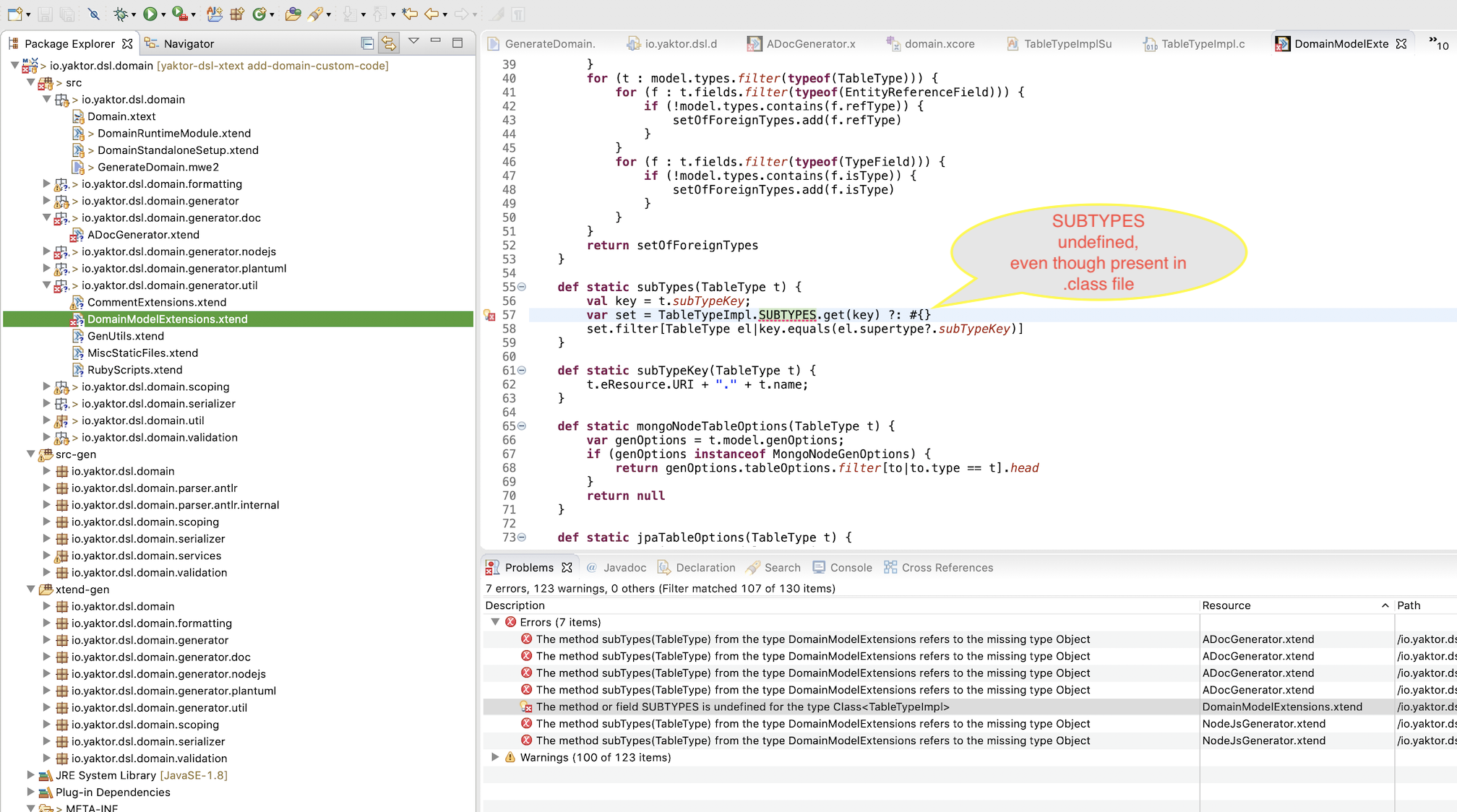Select RubyScripts.xtend file
The height and width of the screenshot is (812, 1457).
tap(134, 370)
